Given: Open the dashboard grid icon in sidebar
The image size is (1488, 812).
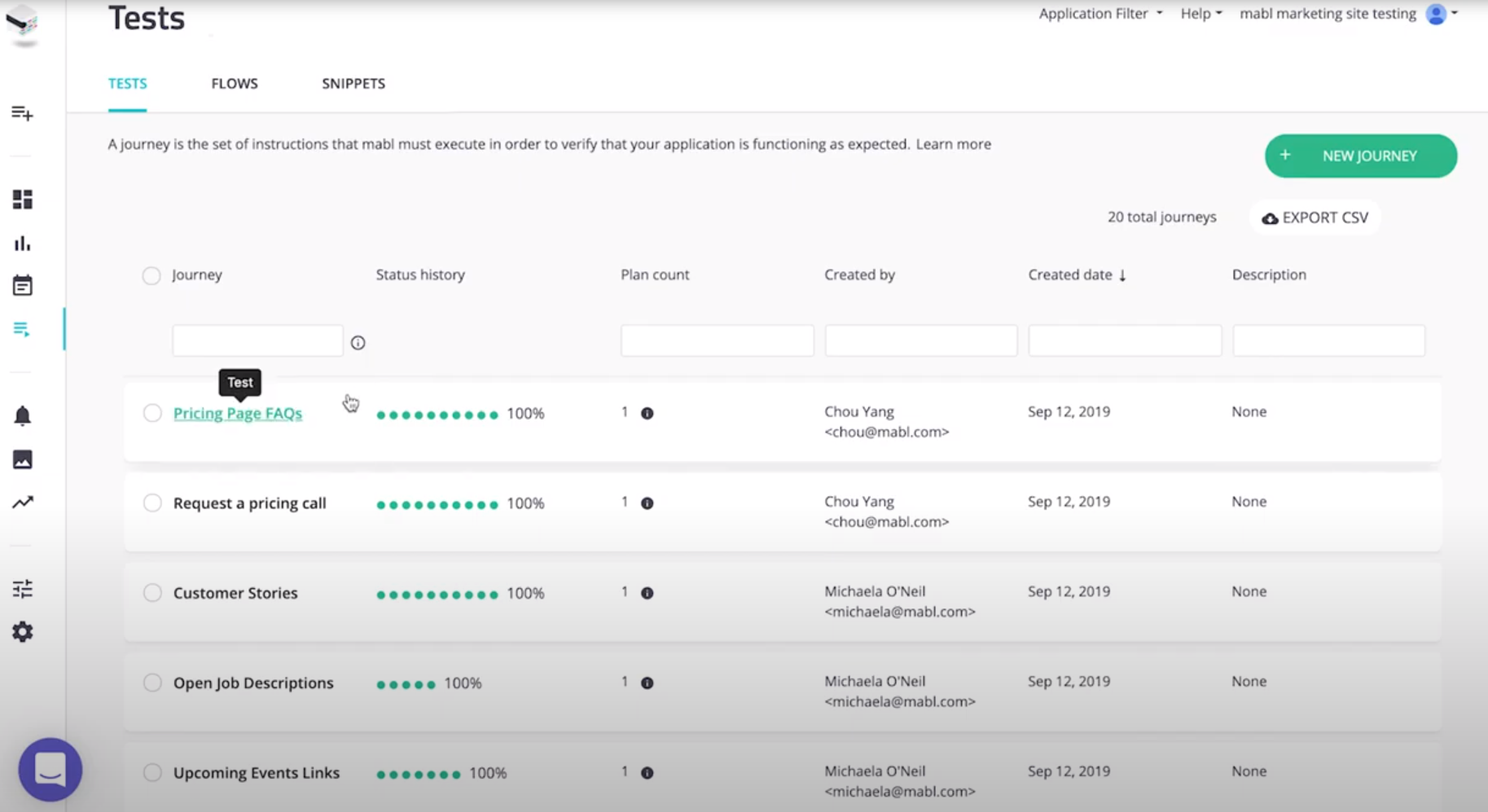Looking at the screenshot, I should click(23, 200).
